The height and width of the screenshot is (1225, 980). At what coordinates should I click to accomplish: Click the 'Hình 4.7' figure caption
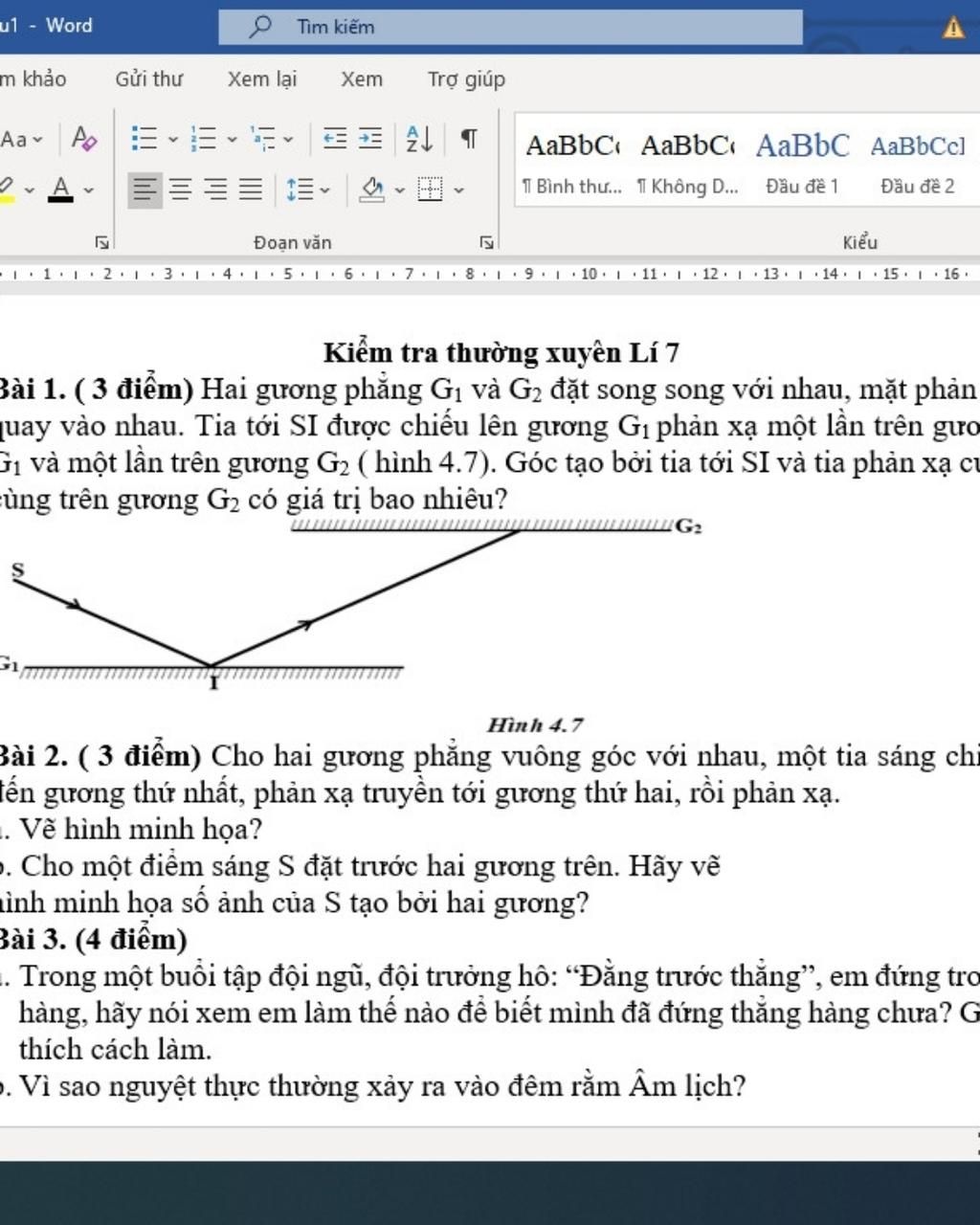[535, 725]
